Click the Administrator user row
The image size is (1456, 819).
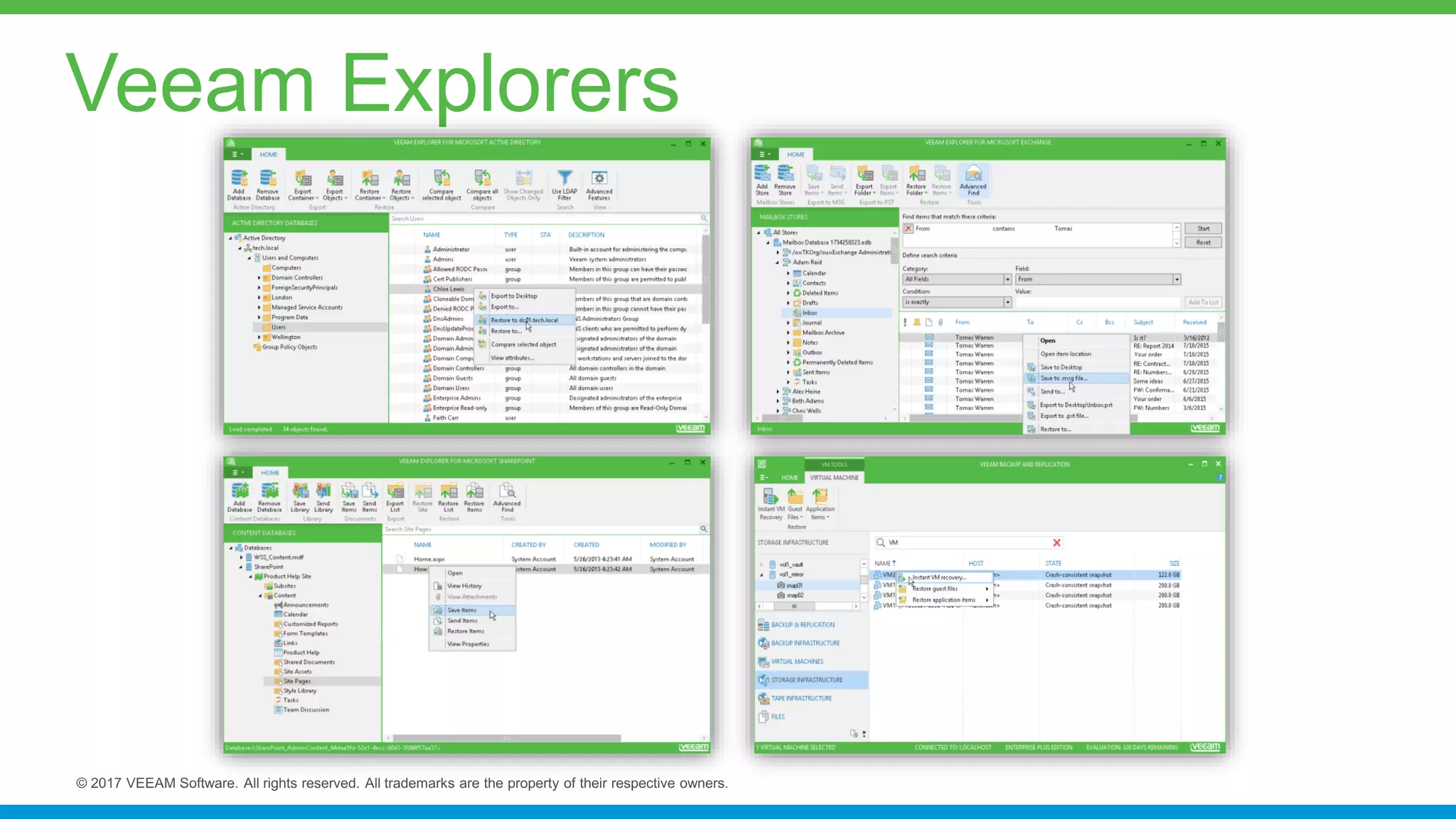(545, 250)
